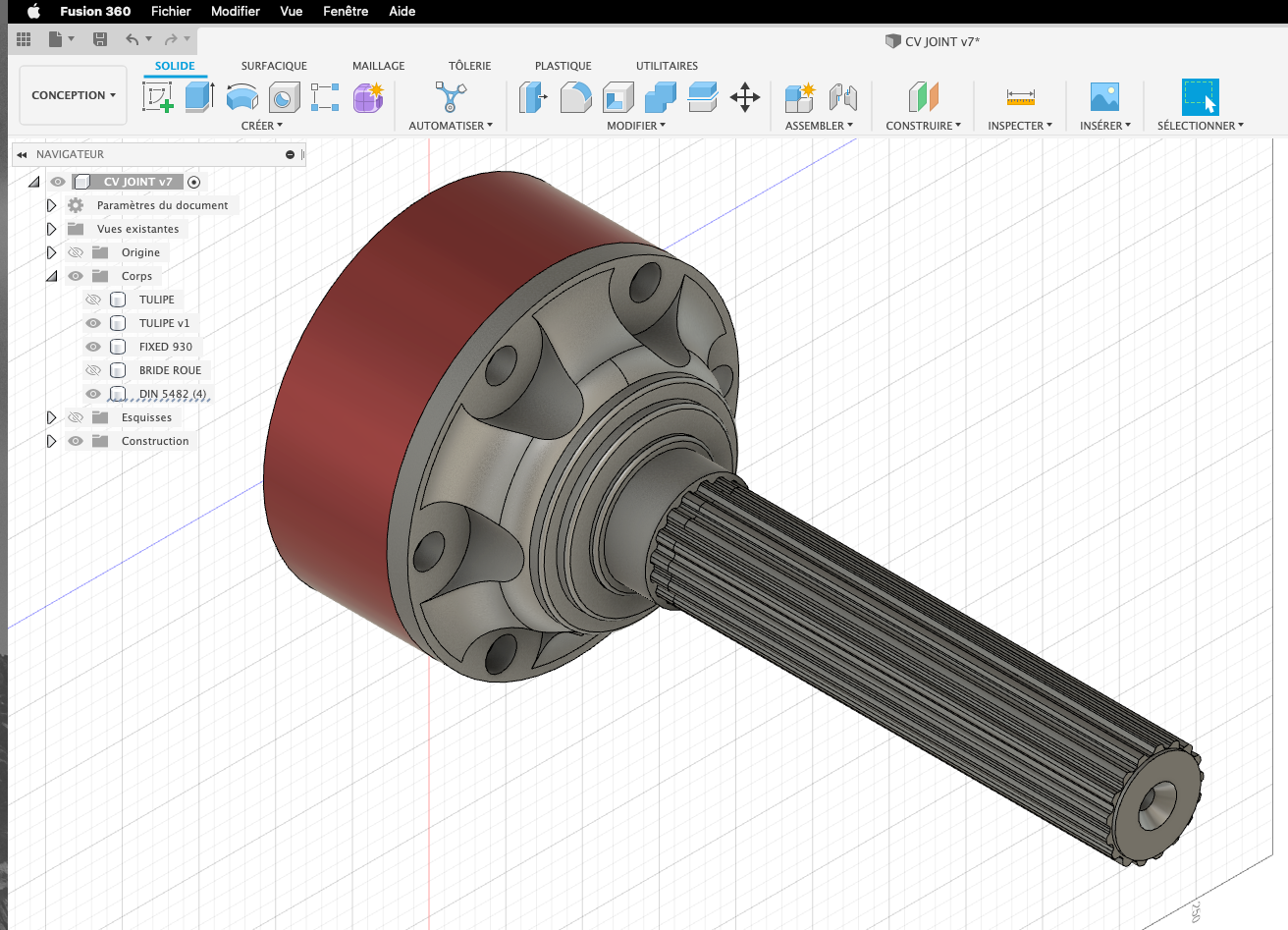
Task: Collapse the Corps folder
Action: point(51,276)
